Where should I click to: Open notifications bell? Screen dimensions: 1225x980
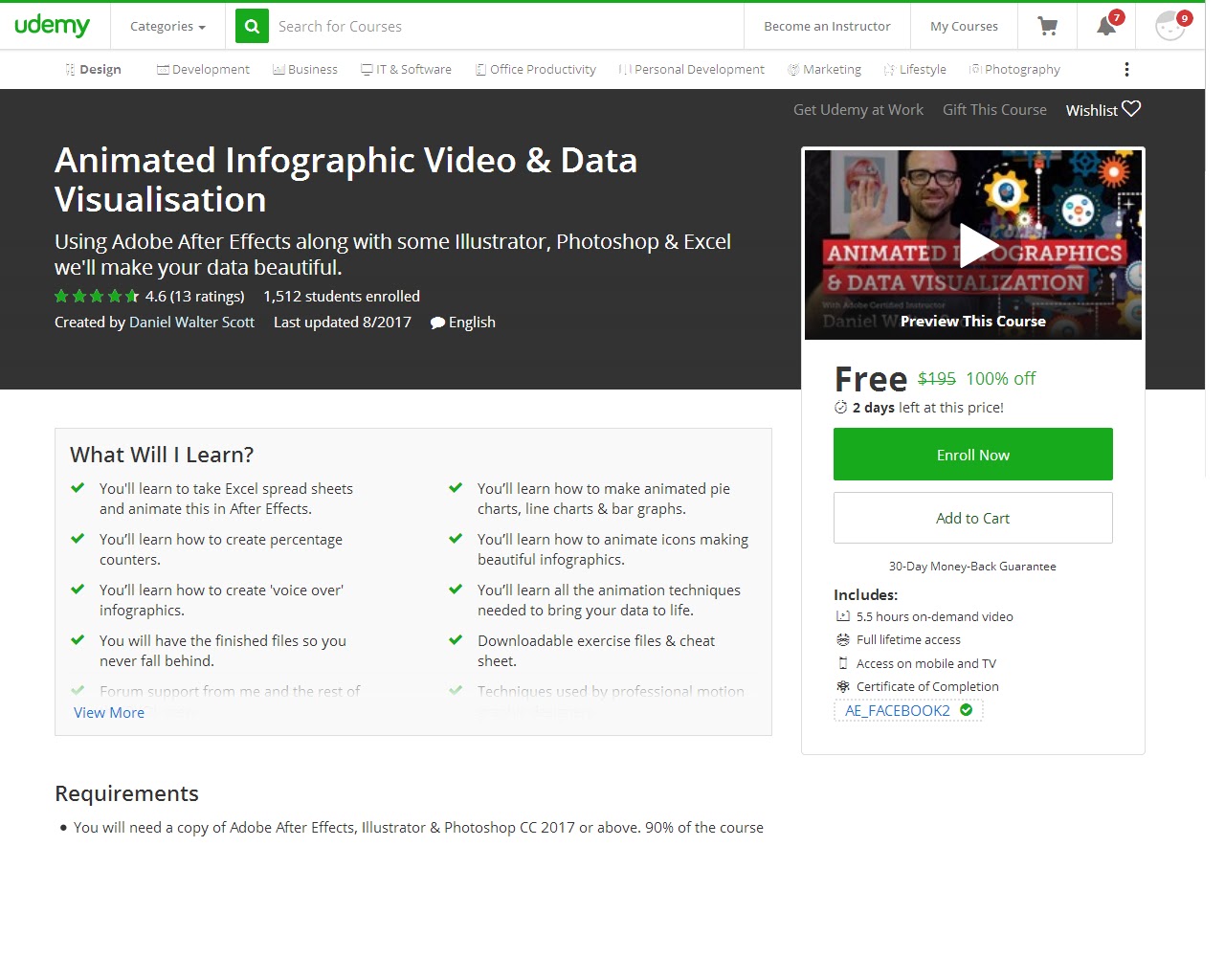(x=1107, y=26)
